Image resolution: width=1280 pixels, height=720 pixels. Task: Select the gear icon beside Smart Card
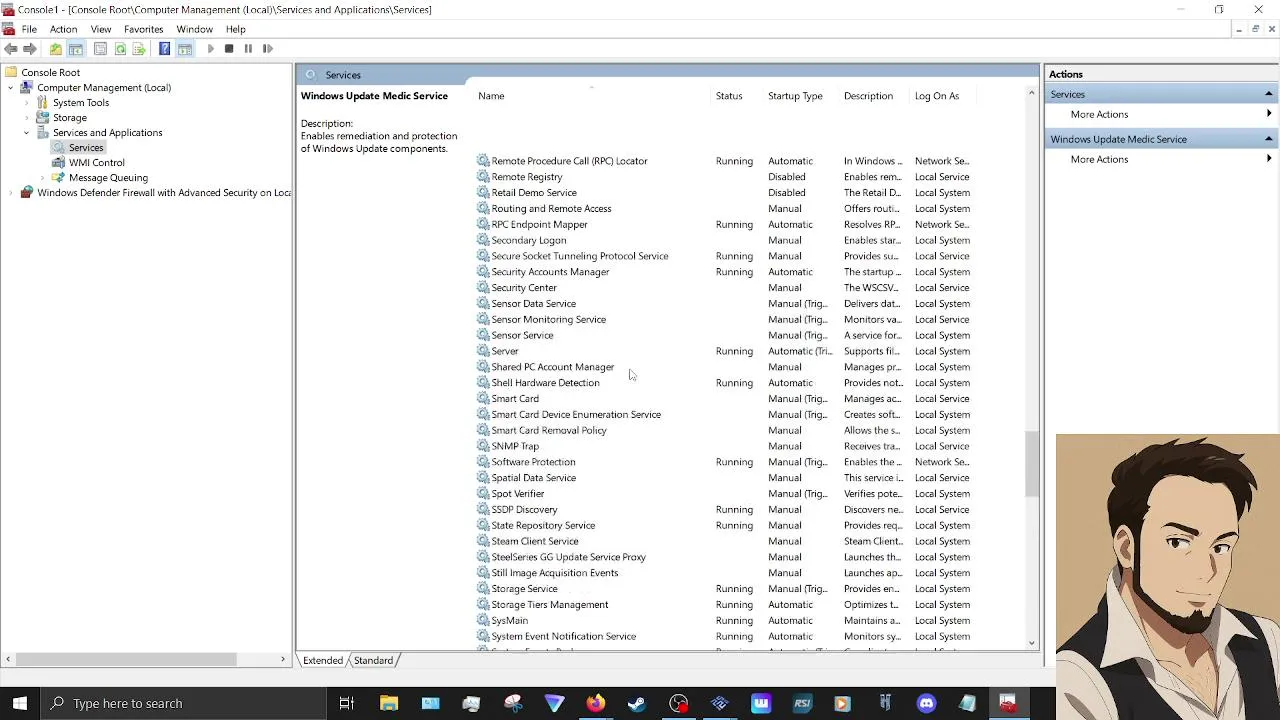pos(483,398)
